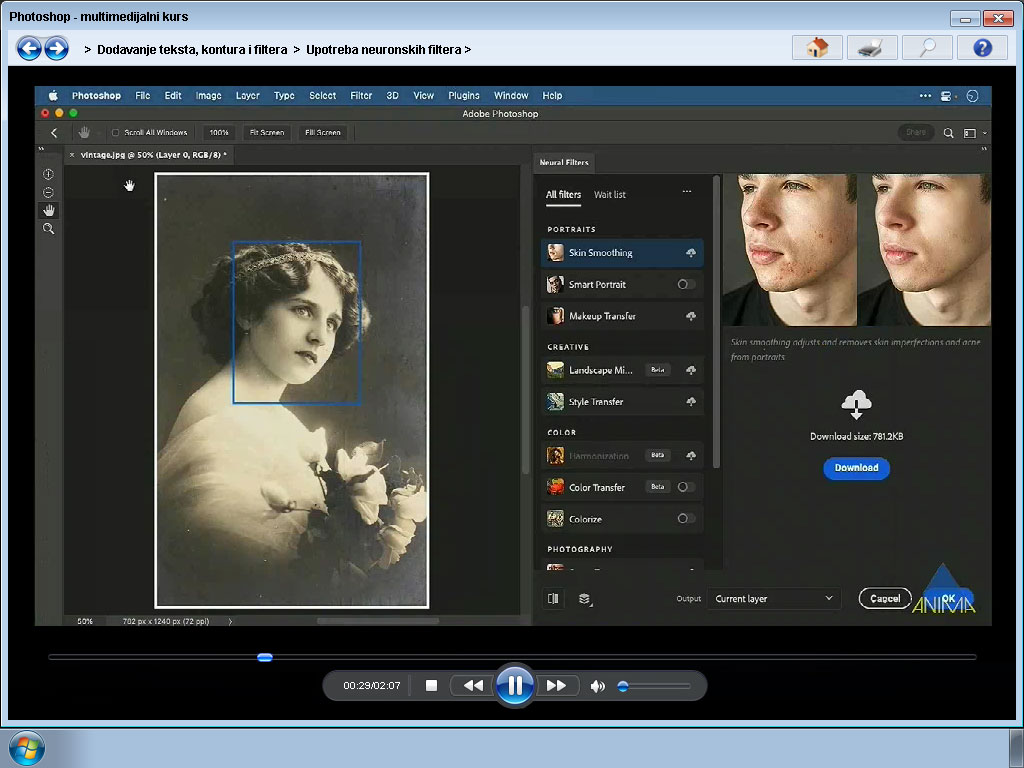Click the Cancel button
1024x768 pixels.
885,598
